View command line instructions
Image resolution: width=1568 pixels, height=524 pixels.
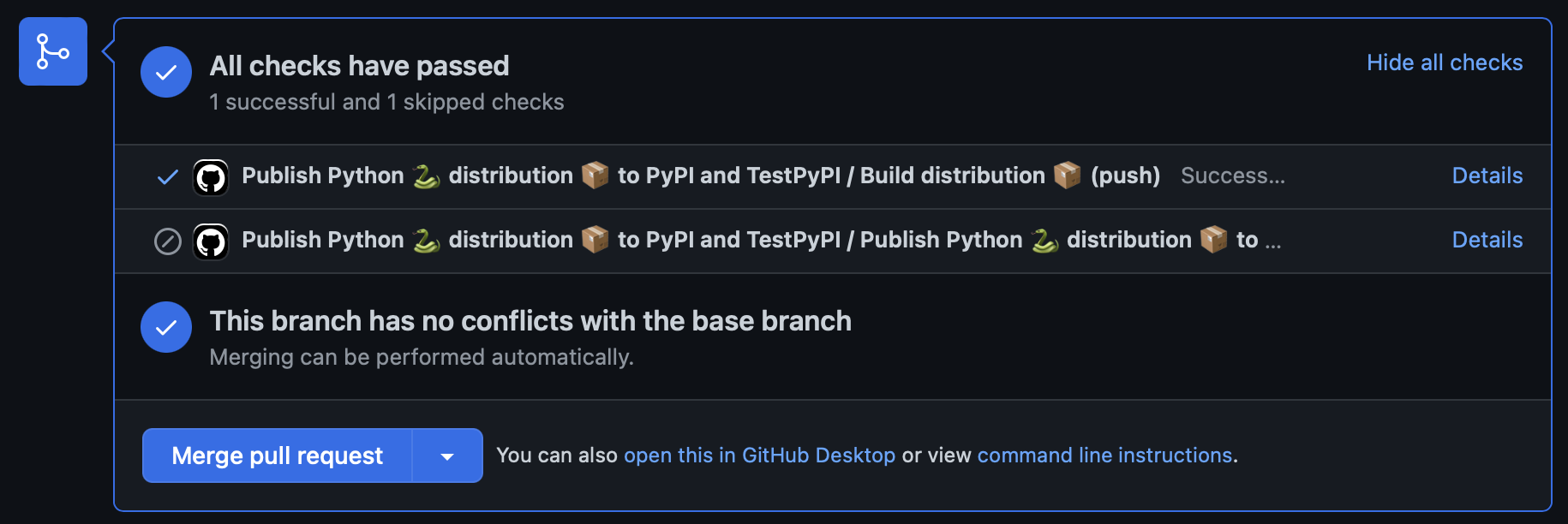pyautogui.click(x=1104, y=456)
